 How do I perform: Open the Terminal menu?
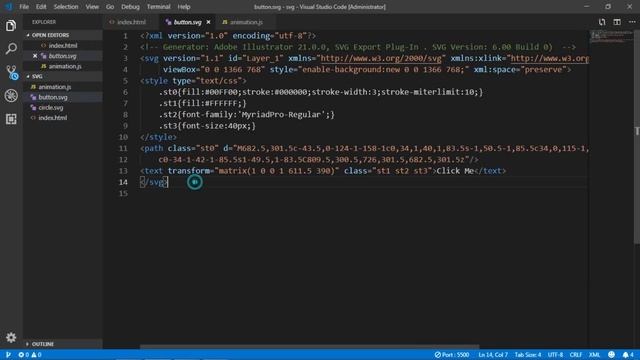tap(158, 7)
